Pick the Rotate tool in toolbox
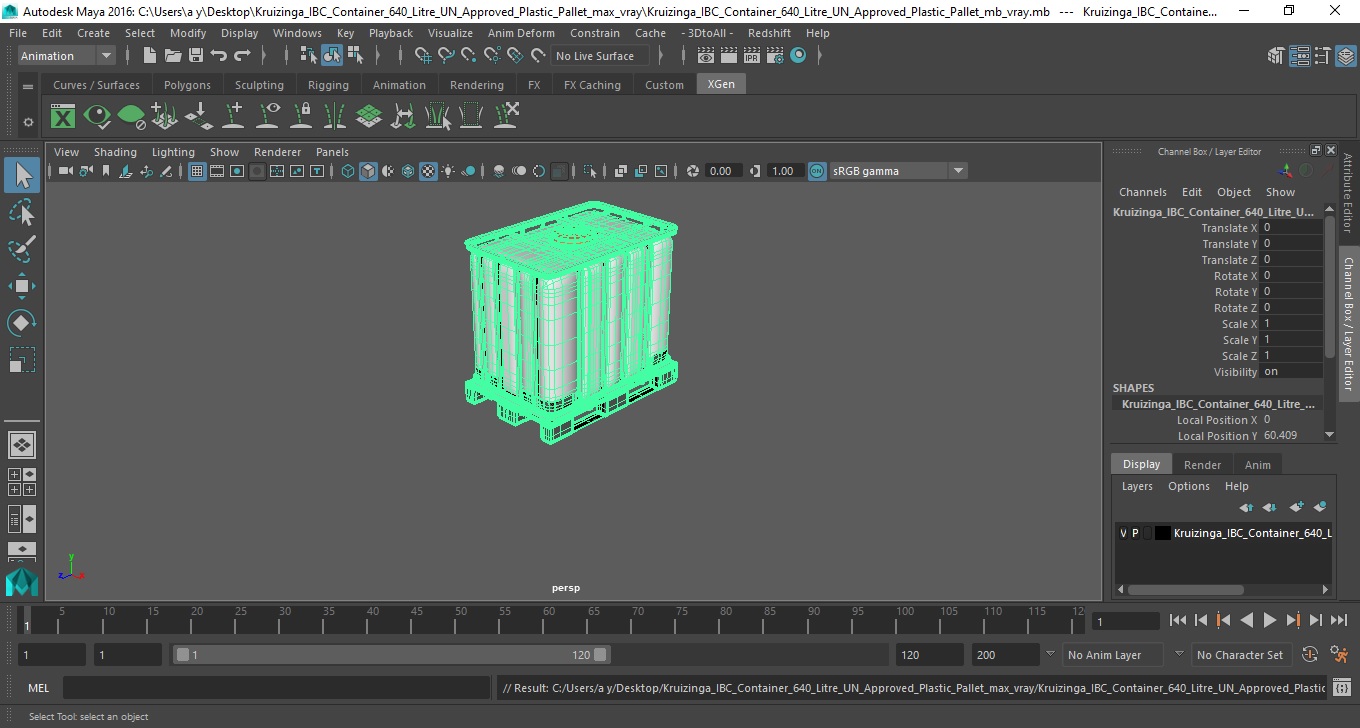The image size is (1360, 728). (22, 322)
